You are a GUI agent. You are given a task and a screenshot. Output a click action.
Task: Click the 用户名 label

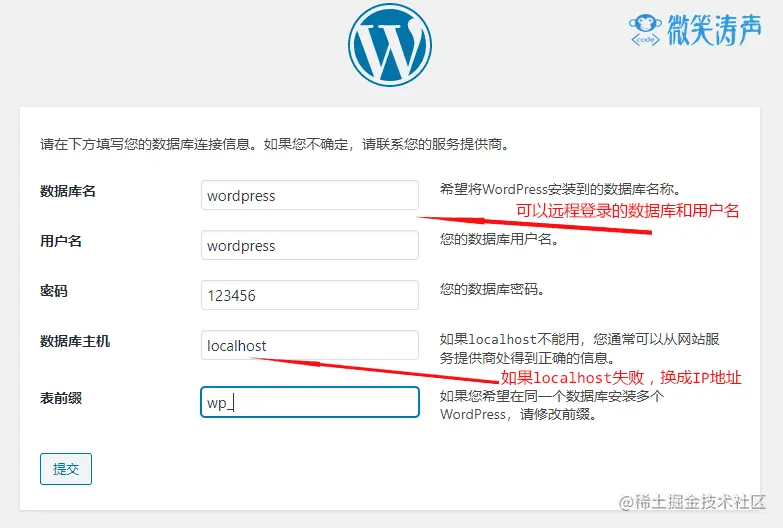[x=61, y=241]
